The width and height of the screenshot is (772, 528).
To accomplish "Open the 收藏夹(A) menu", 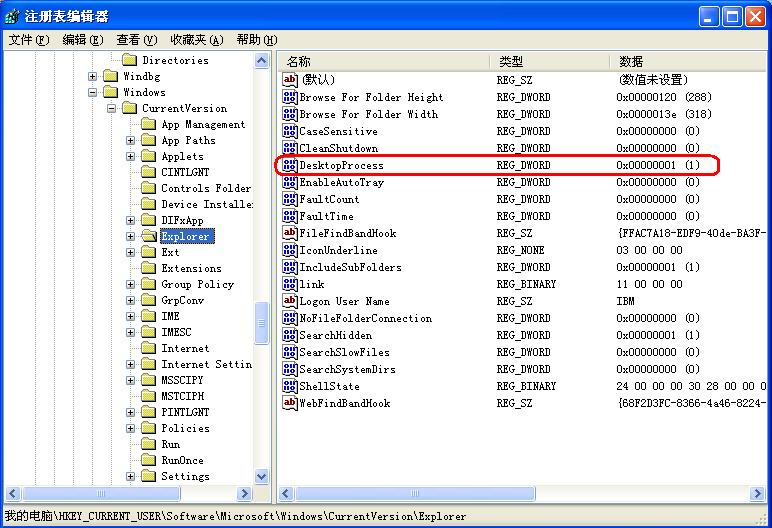I will [196, 39].
